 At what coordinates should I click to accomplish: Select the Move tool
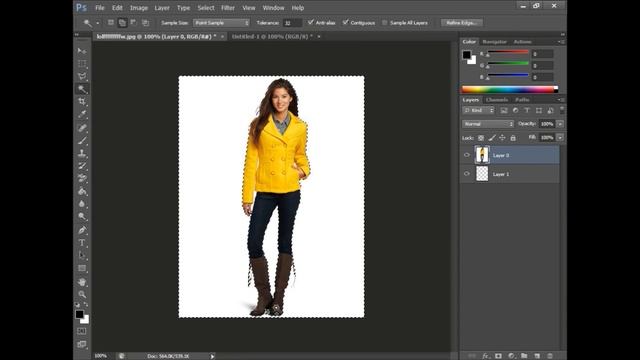pos(82,51)
